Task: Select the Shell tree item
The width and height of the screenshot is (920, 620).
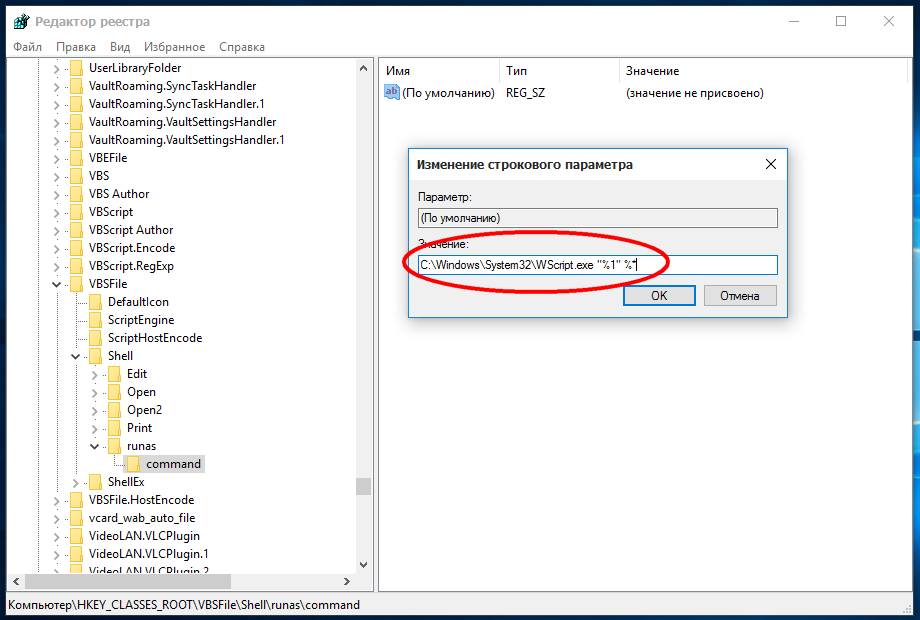Action: (120, 356)
